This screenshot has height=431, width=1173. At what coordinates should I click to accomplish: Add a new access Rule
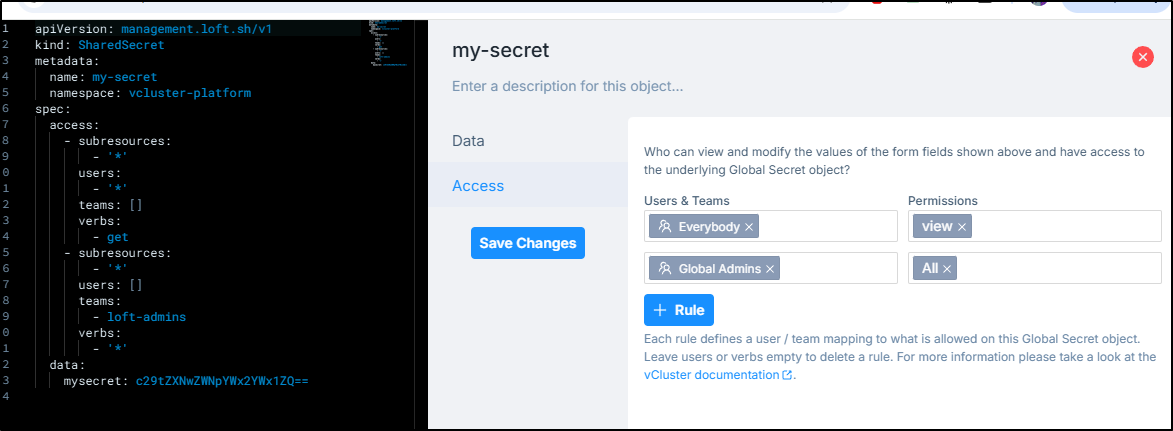679,310
